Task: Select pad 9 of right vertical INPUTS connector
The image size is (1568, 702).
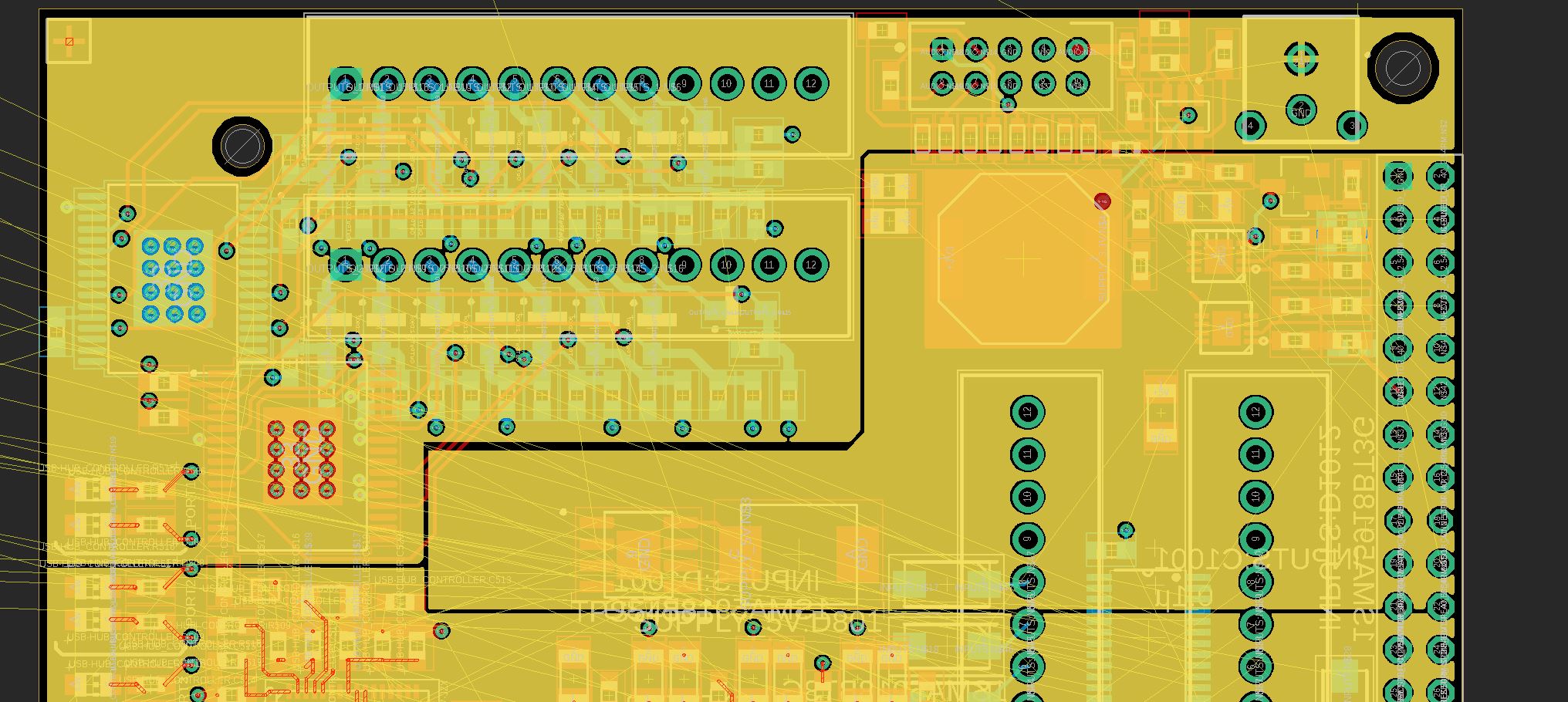Action: click(1255, 539)
